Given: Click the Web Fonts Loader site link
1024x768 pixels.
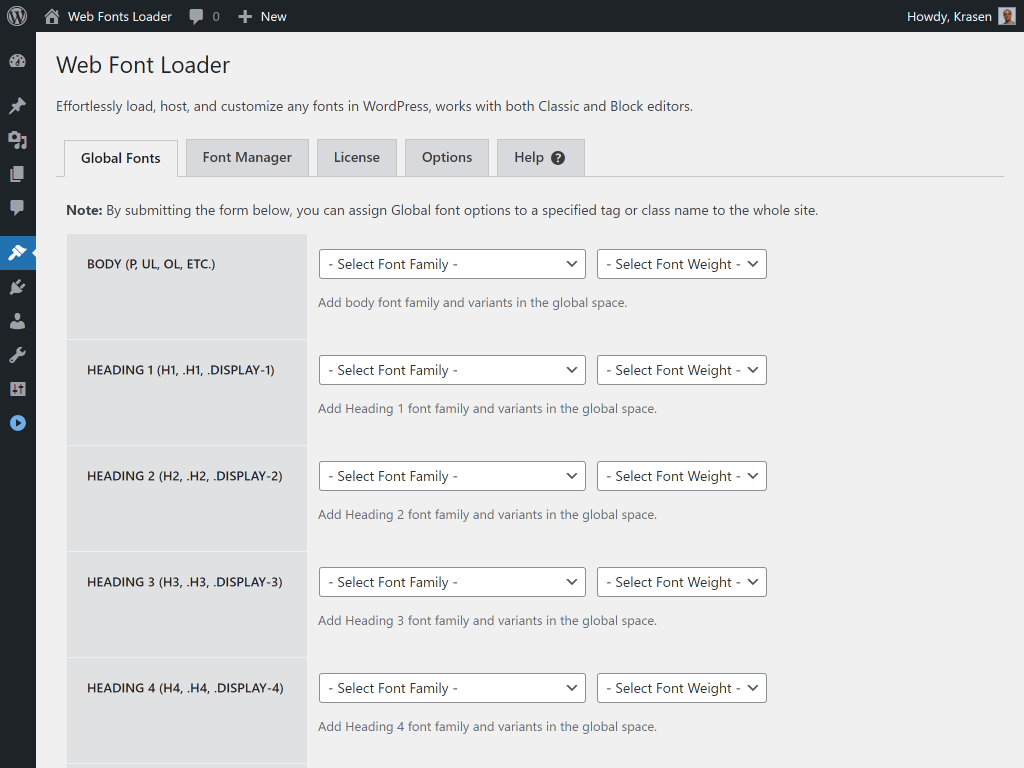Looking at the screenshot, I should pos(120,16).
